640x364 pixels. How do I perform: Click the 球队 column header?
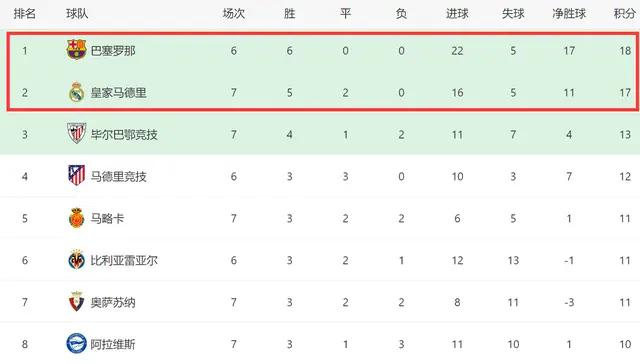tap(77, 13)
